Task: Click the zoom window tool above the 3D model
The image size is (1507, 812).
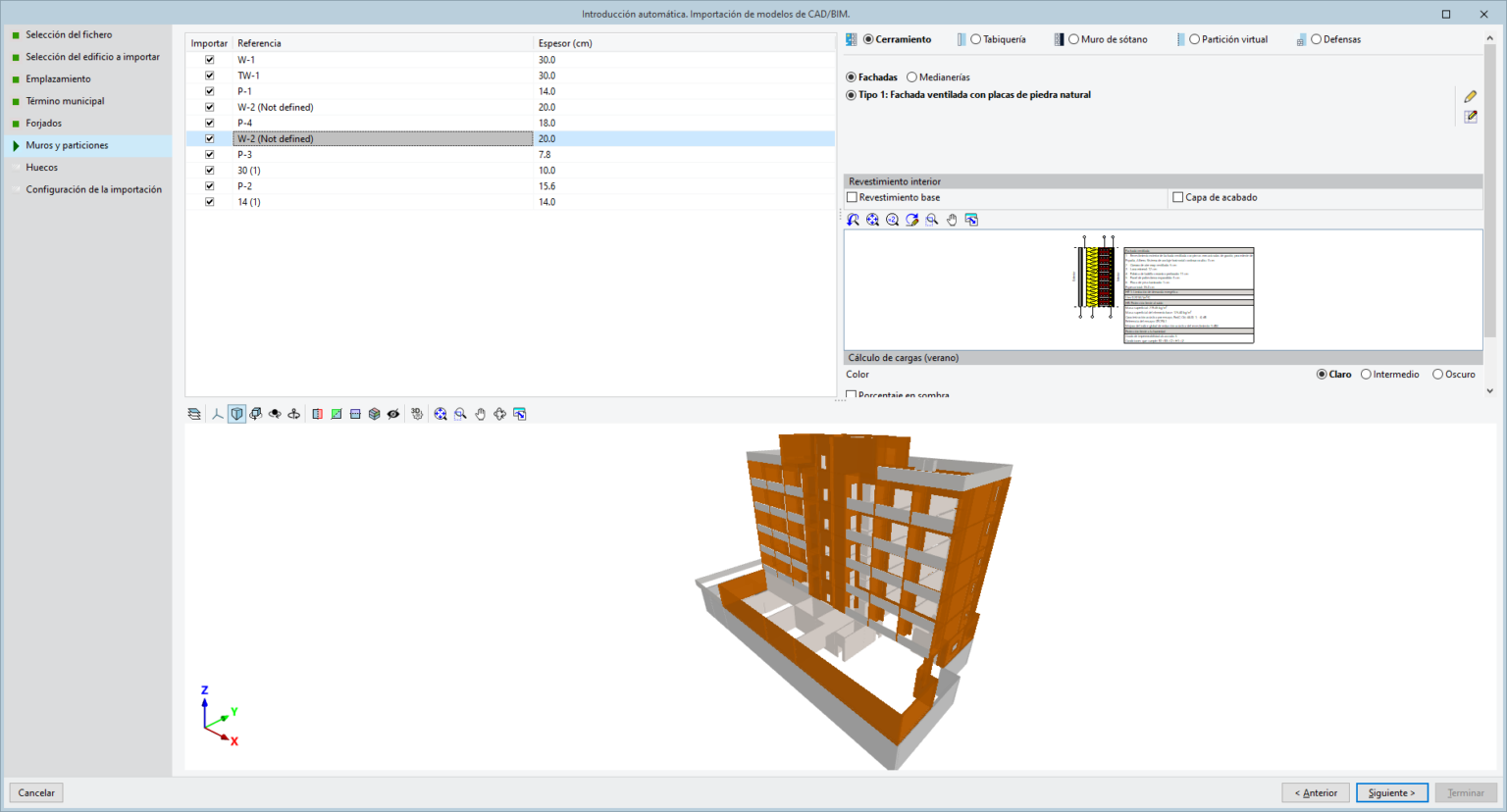Action: click(x=460, y=413)
